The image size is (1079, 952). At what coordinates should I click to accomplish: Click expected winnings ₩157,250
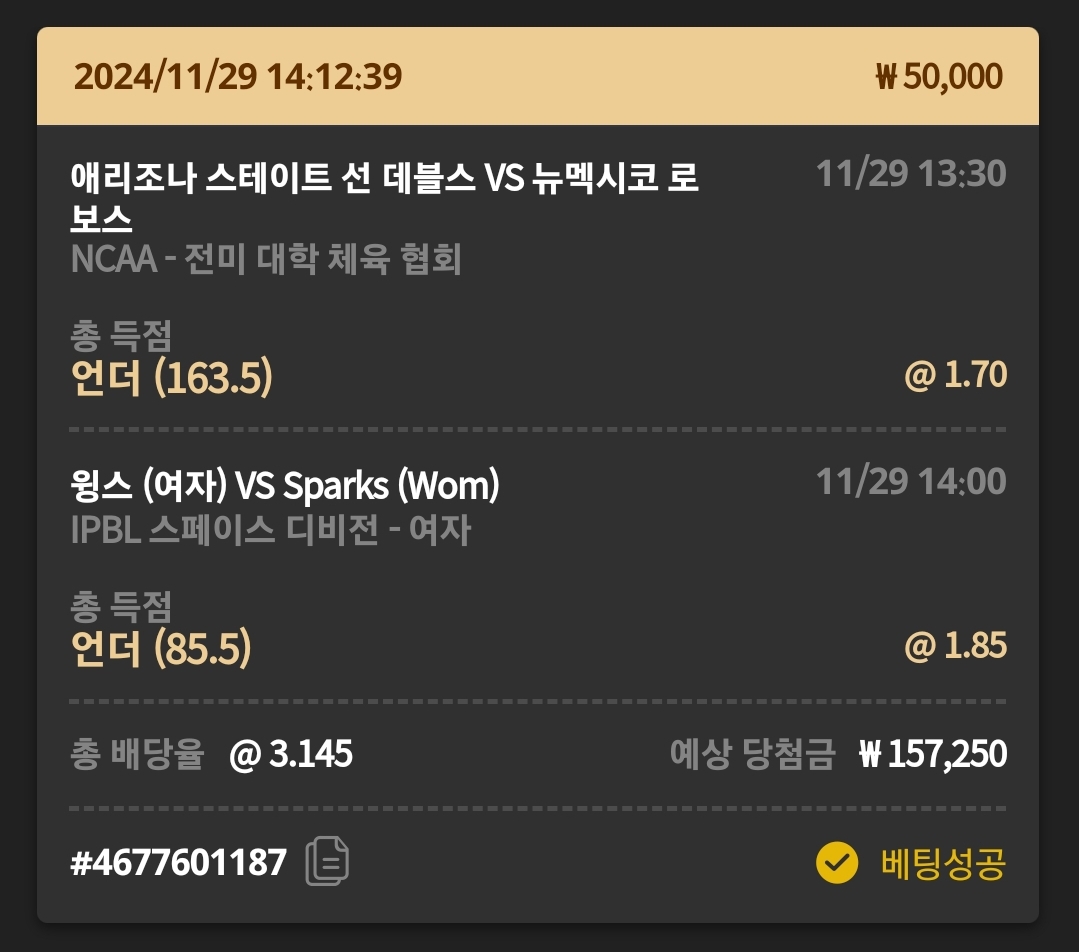pos(932,754)
